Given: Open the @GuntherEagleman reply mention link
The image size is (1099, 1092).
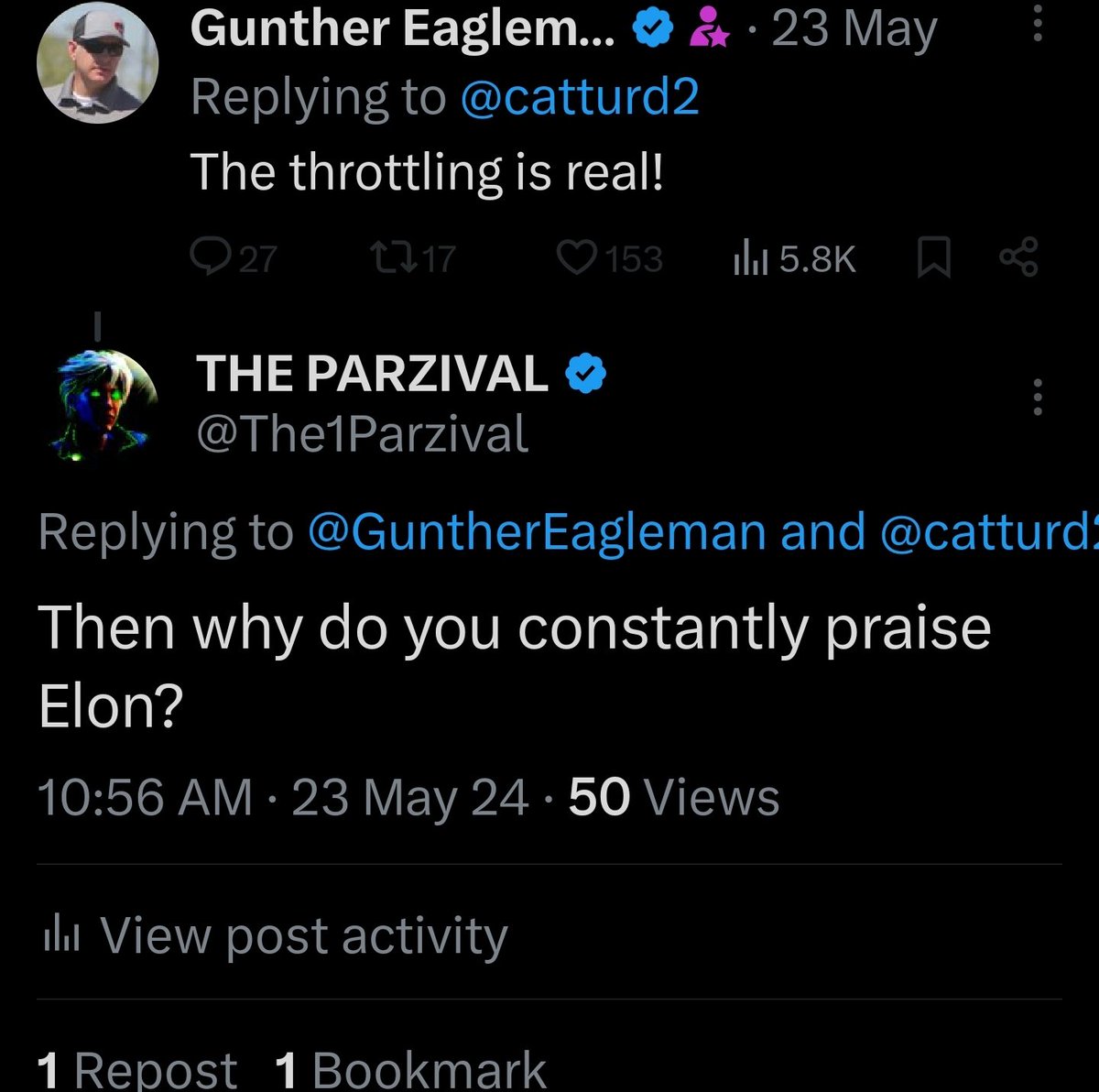Looking at the screenshot, I should pos(539,533).
